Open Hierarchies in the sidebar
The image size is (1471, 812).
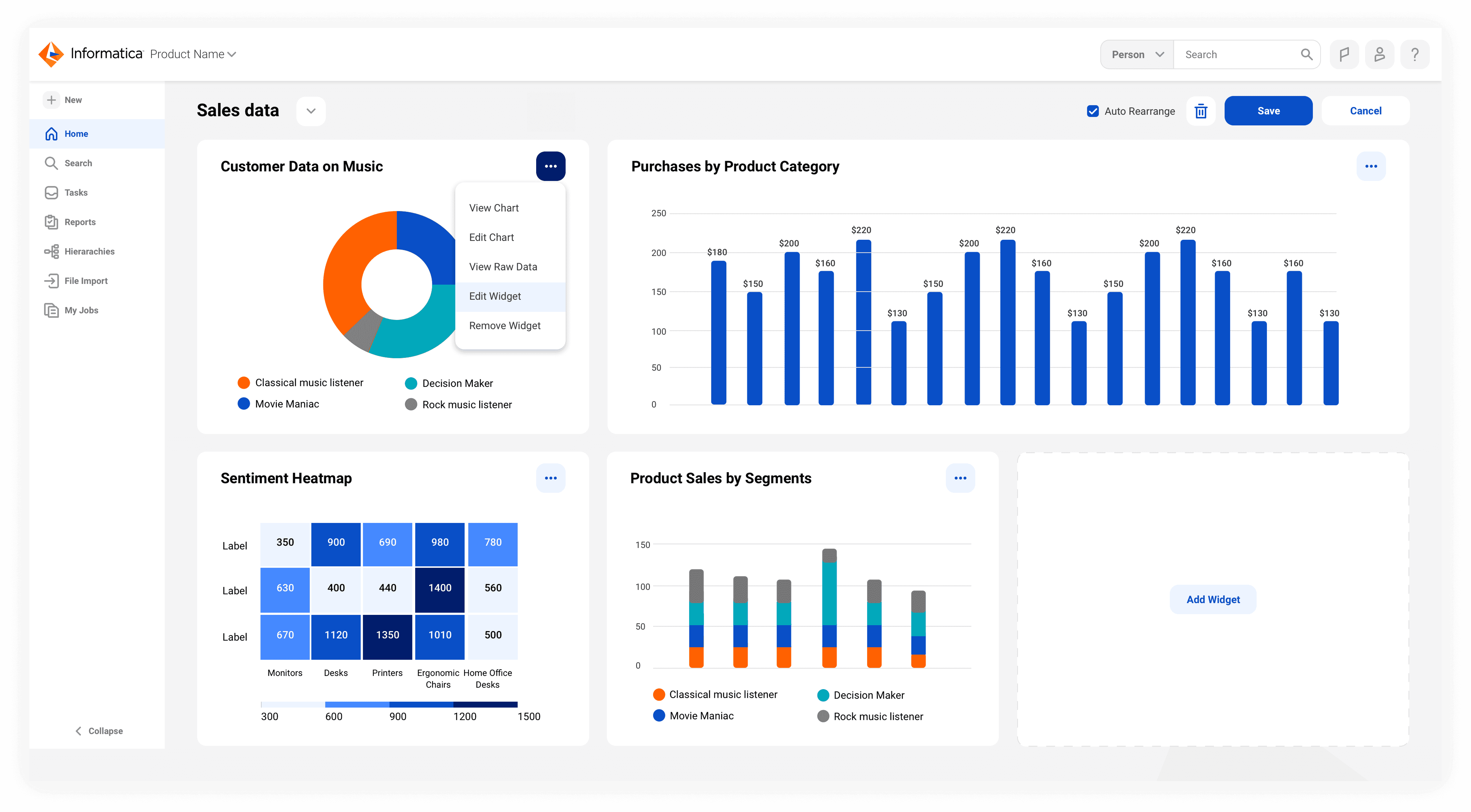tap(89, 251)
